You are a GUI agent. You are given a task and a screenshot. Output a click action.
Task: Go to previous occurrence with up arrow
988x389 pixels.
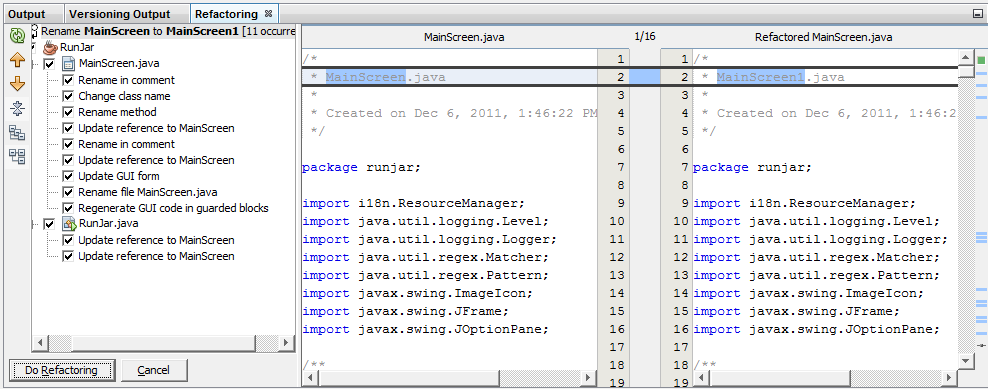click(17, 60)
